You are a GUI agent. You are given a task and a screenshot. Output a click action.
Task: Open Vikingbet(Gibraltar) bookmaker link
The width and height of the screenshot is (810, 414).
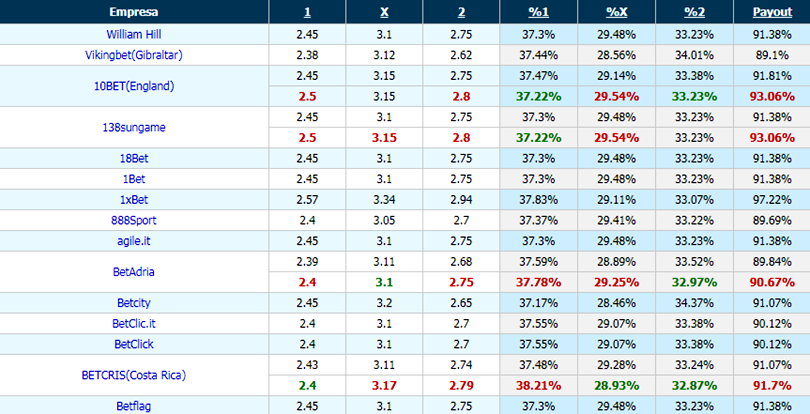(x=134, y=55)
